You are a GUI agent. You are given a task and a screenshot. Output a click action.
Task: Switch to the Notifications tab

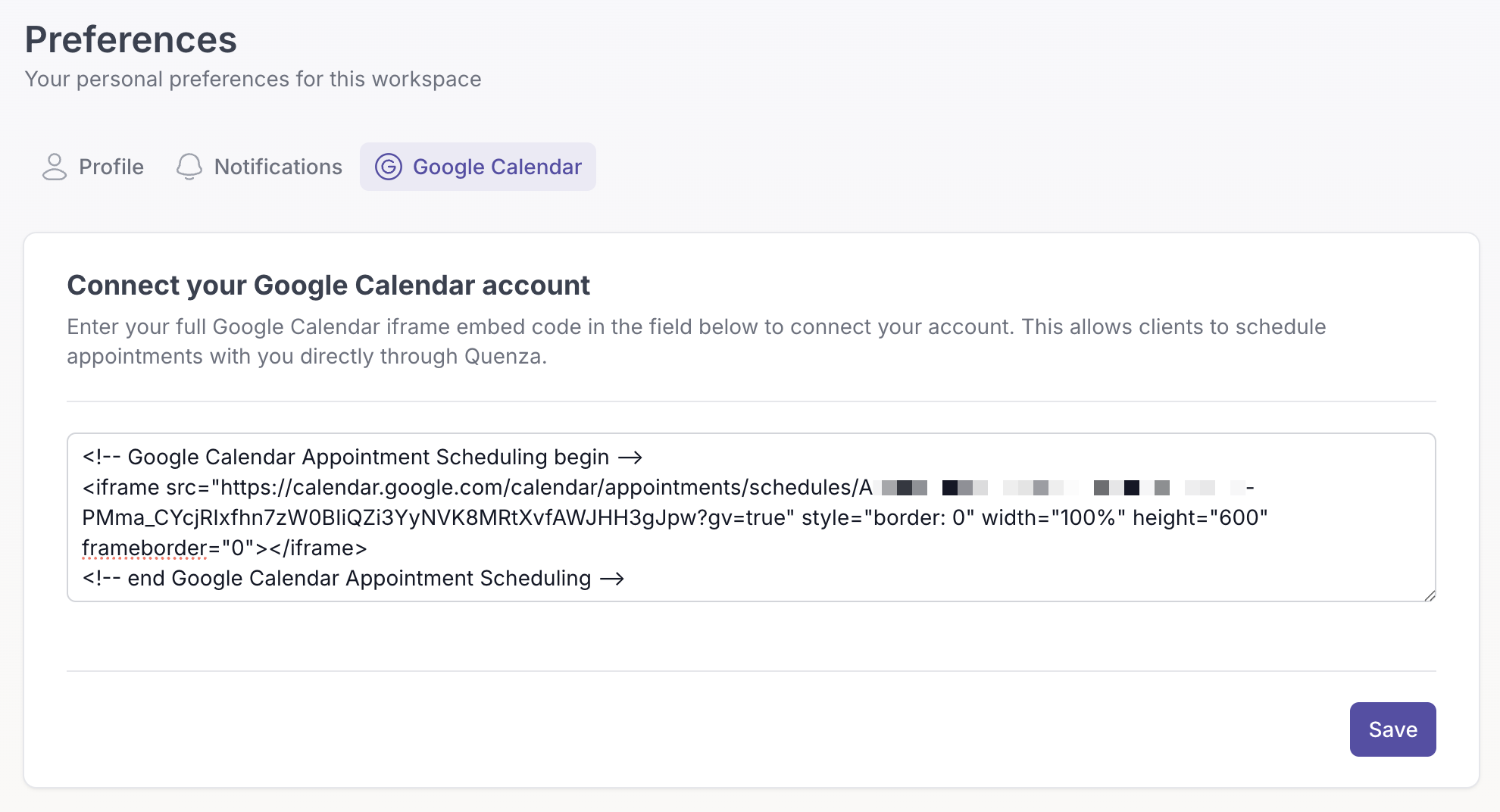(259, 167)
